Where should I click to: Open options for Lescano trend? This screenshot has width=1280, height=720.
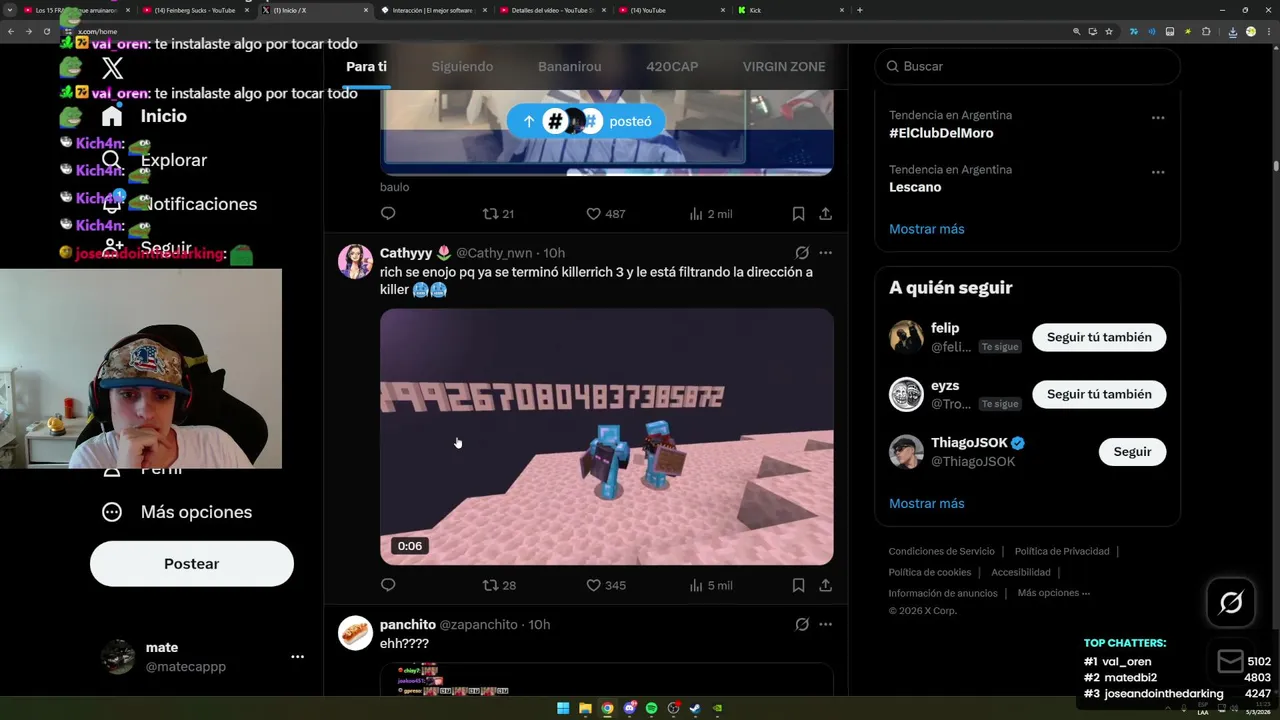click(1158, 172)
